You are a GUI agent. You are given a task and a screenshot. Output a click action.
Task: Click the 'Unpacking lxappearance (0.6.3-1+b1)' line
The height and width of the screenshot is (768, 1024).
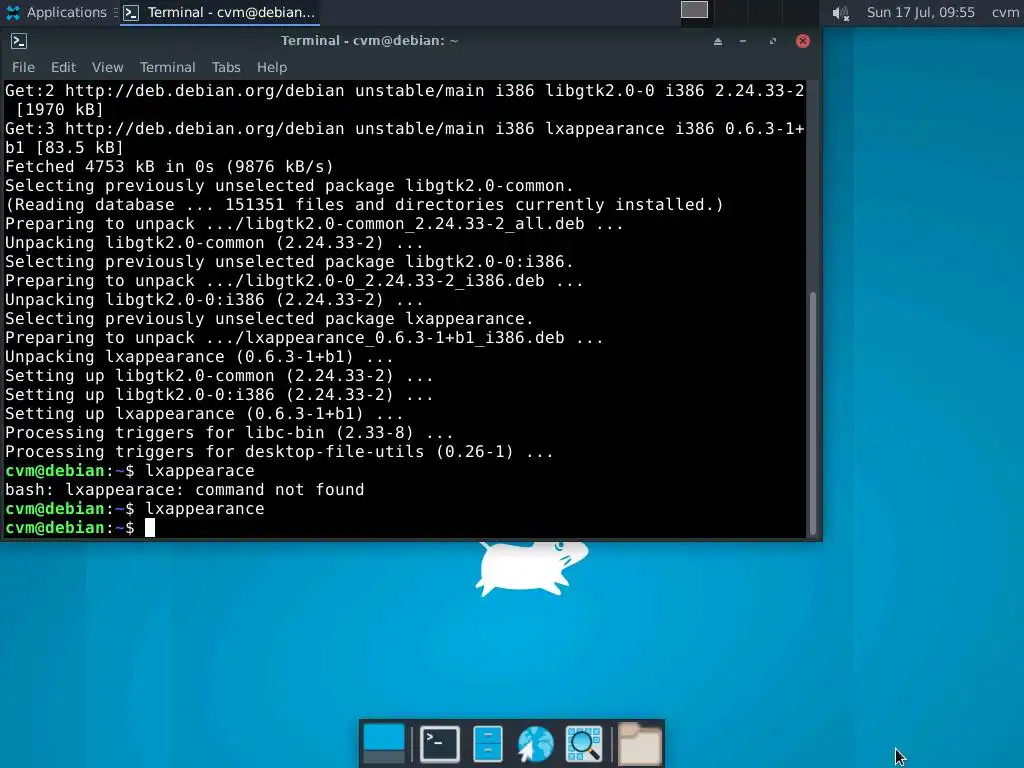coord(199,357)
